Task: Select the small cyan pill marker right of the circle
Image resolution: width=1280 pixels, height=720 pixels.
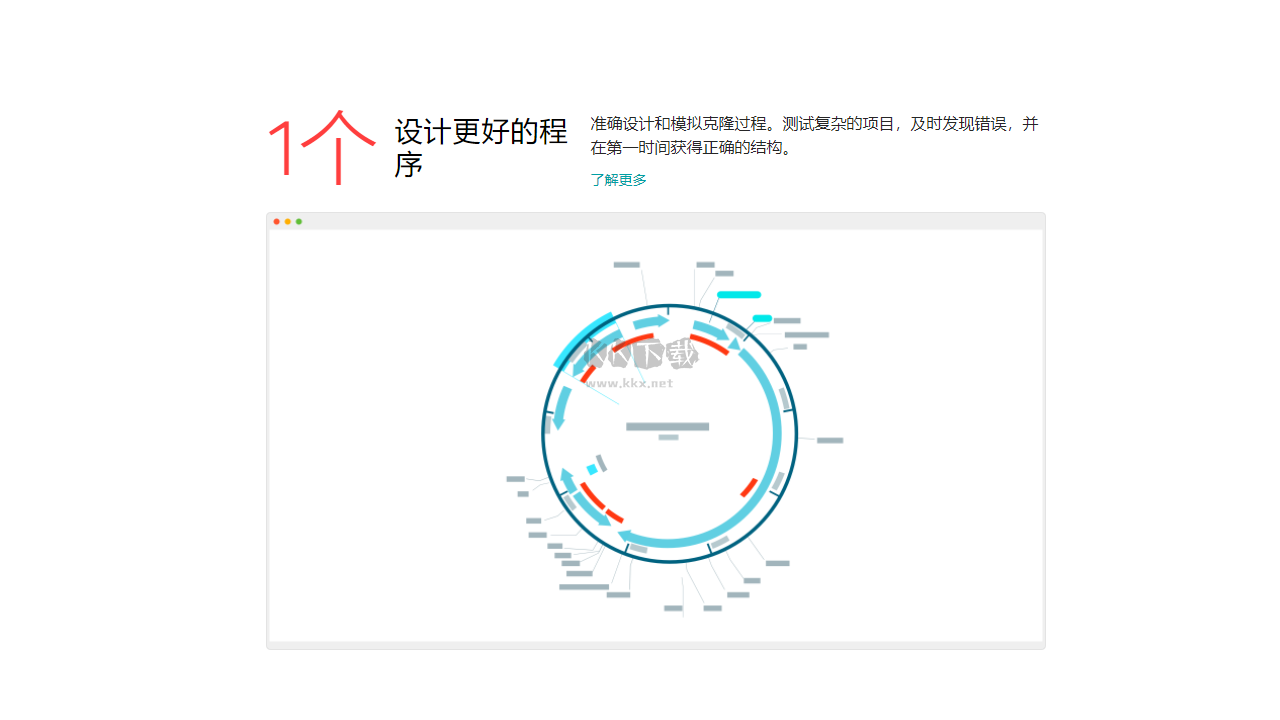Action: (x=760, y=318)
